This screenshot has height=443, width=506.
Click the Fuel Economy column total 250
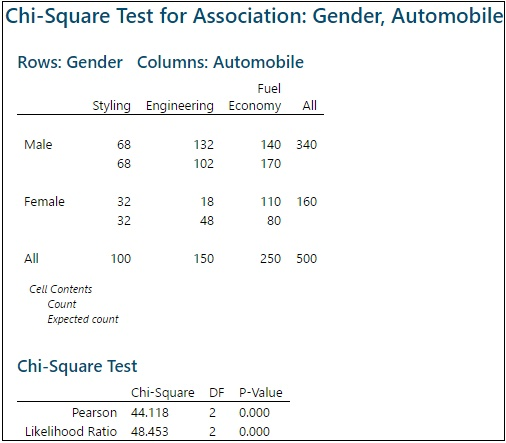[x=271, y=259]
